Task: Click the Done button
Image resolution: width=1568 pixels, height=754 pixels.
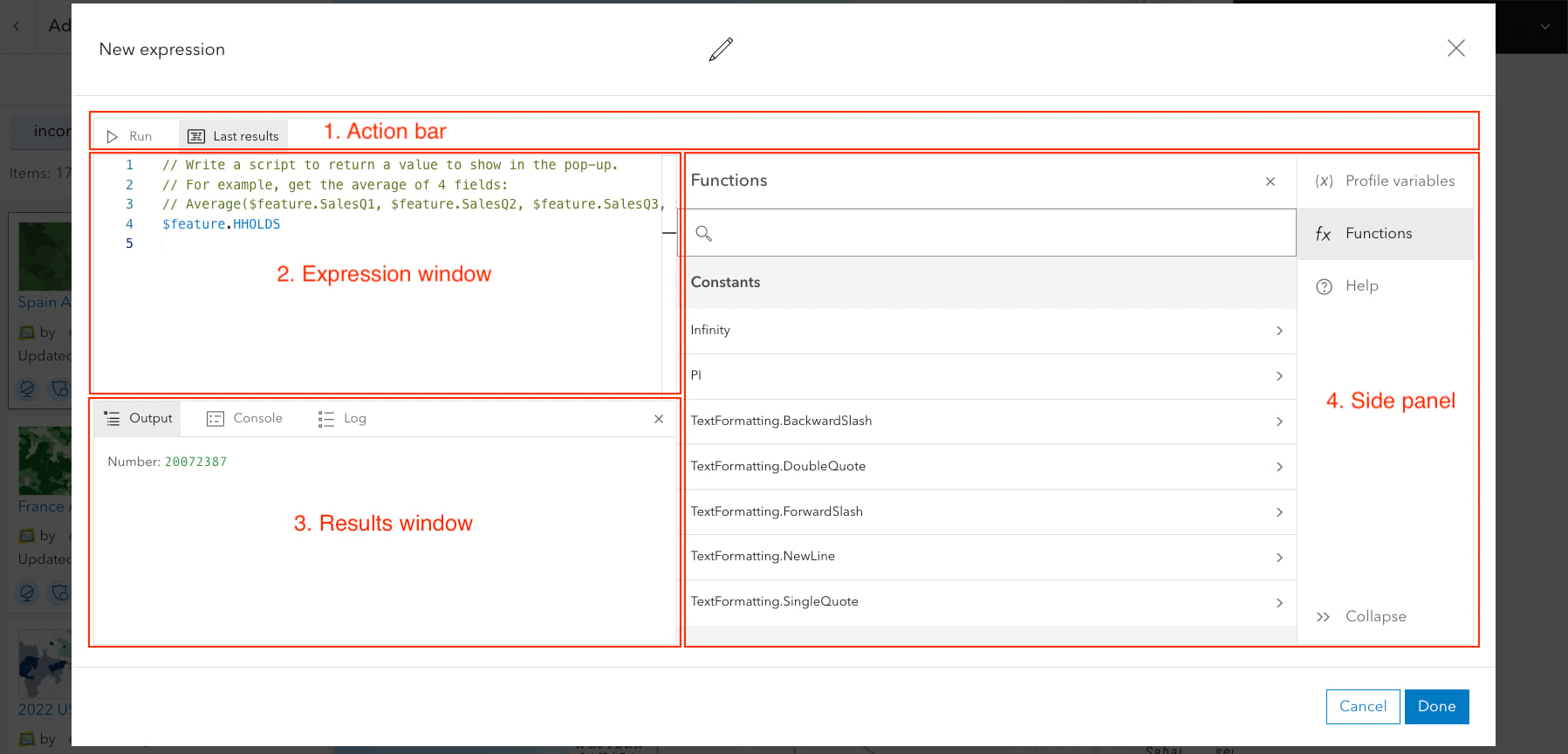Action: [1436, 707]
